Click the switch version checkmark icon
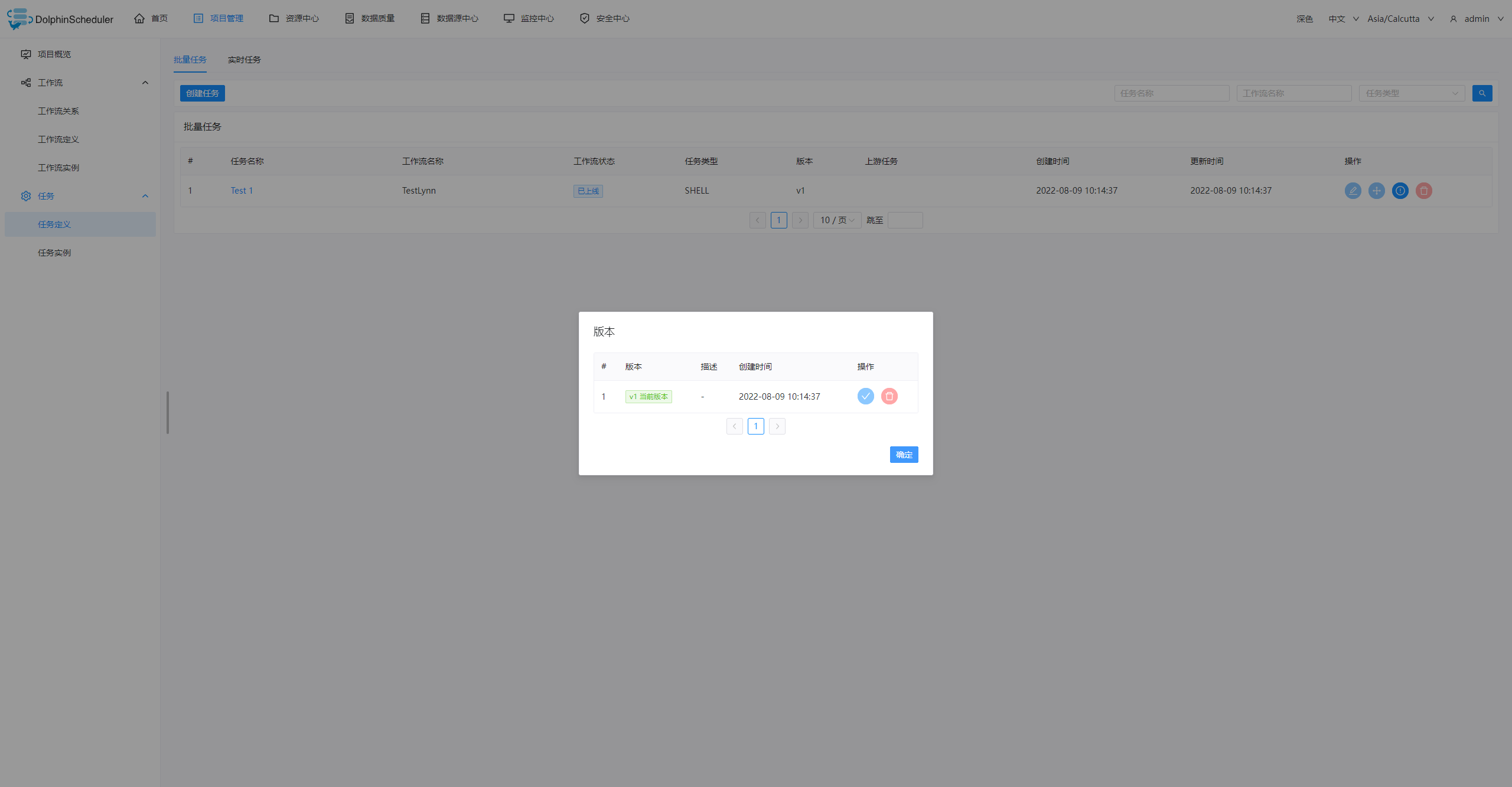 (865, 396)
